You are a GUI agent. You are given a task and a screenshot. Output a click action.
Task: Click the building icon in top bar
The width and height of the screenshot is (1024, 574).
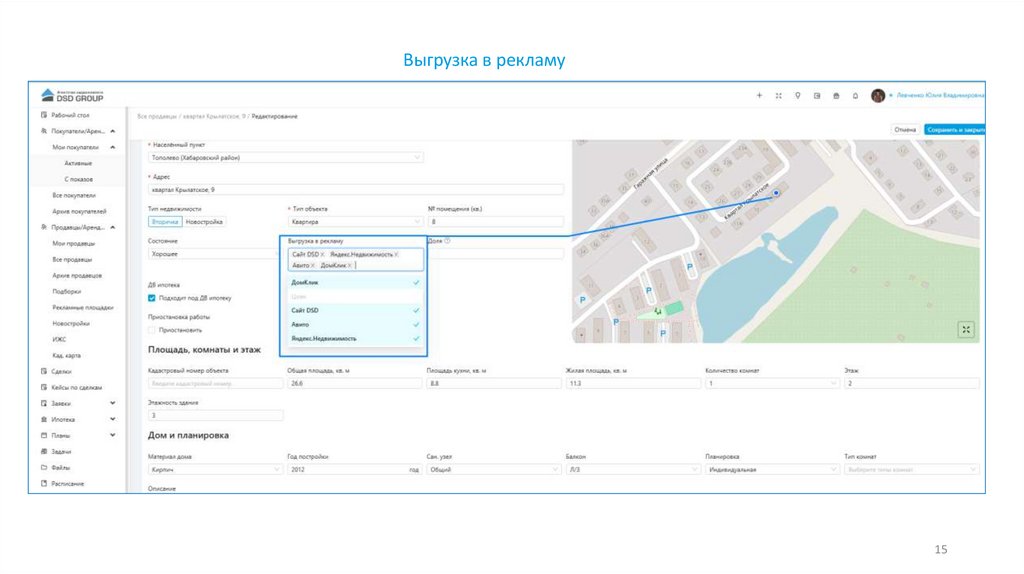pyautogui.click(x=836, y=95)
